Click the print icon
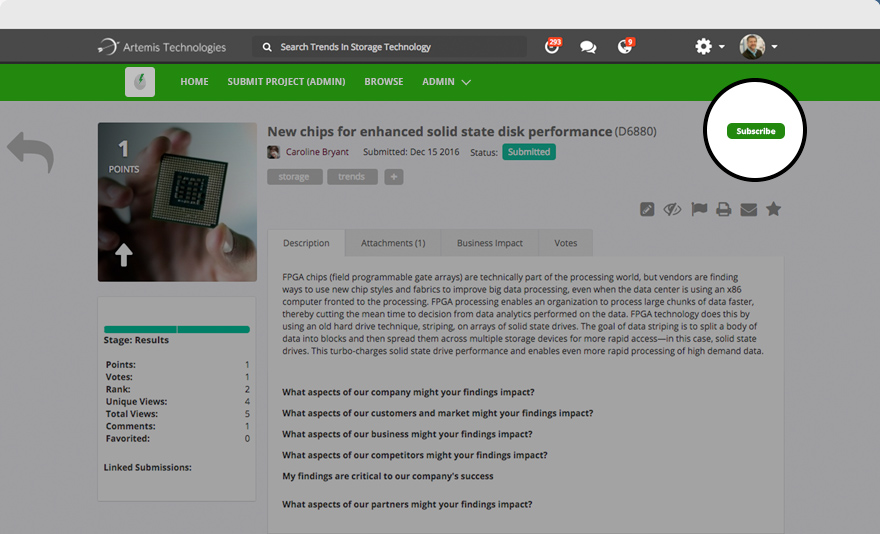Screen dimensions: 880x534 click(x=723, y=209)
